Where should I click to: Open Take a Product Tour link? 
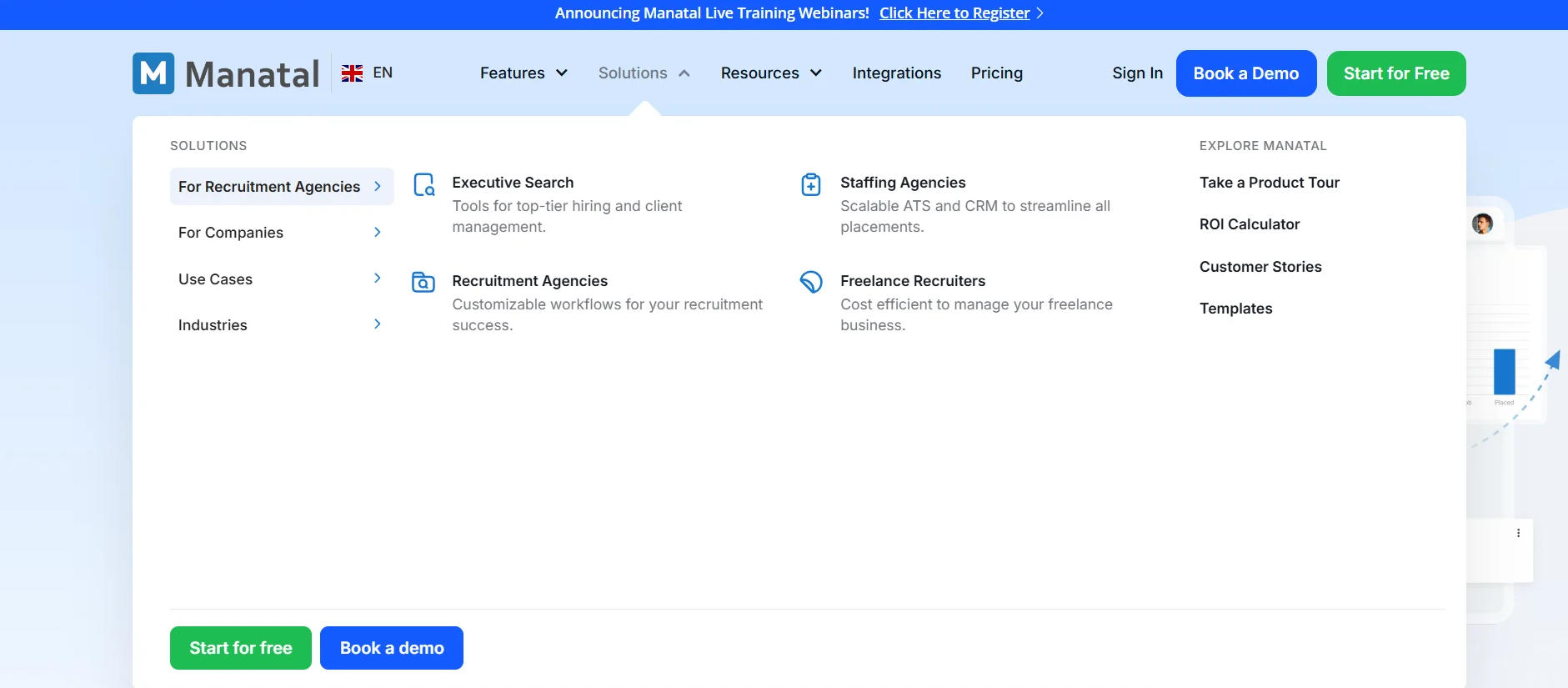coord(1270,183)
